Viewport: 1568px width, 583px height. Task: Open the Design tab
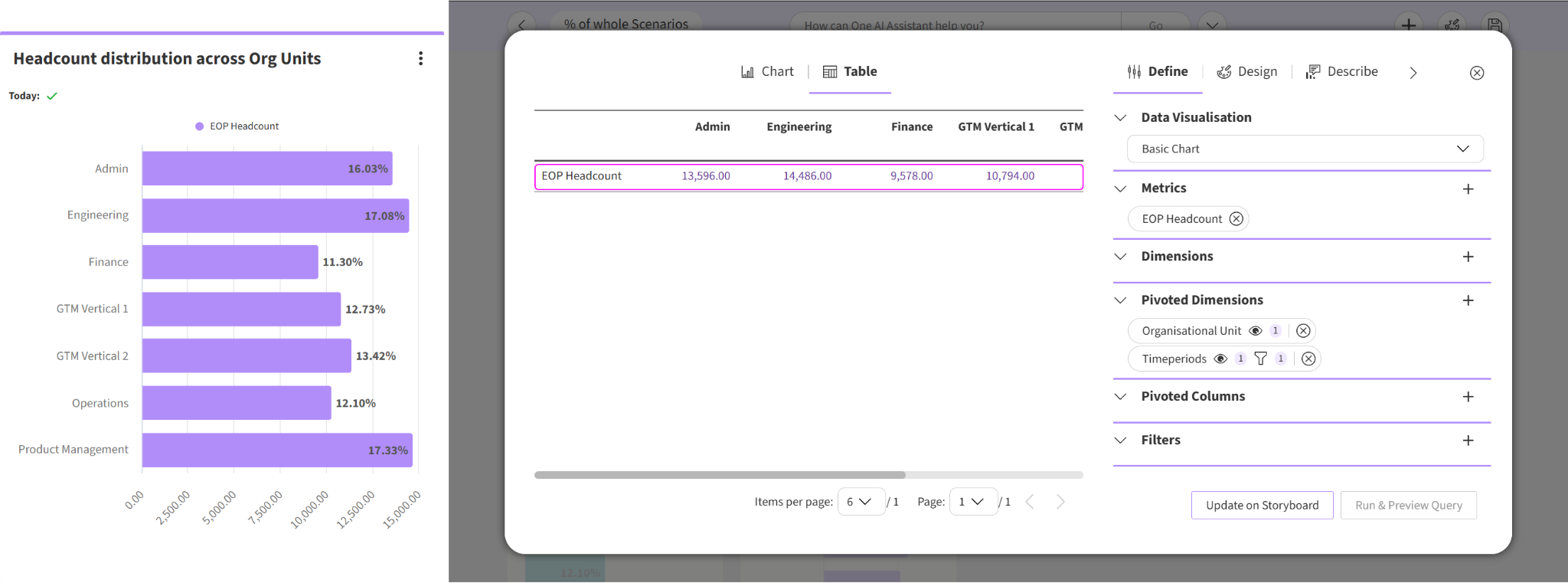click(1246, 72)
